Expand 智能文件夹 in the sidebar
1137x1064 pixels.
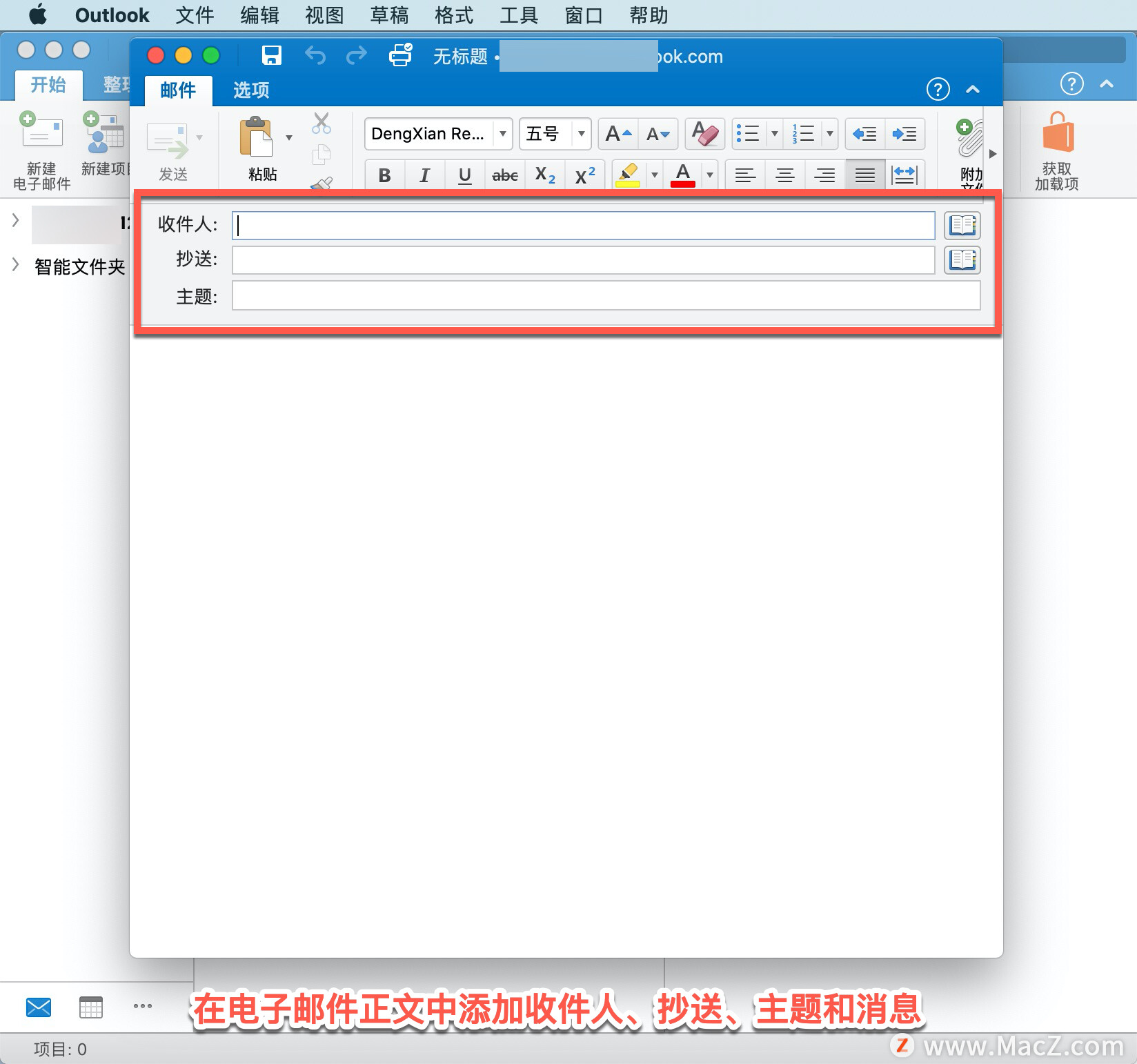[15, 265]
